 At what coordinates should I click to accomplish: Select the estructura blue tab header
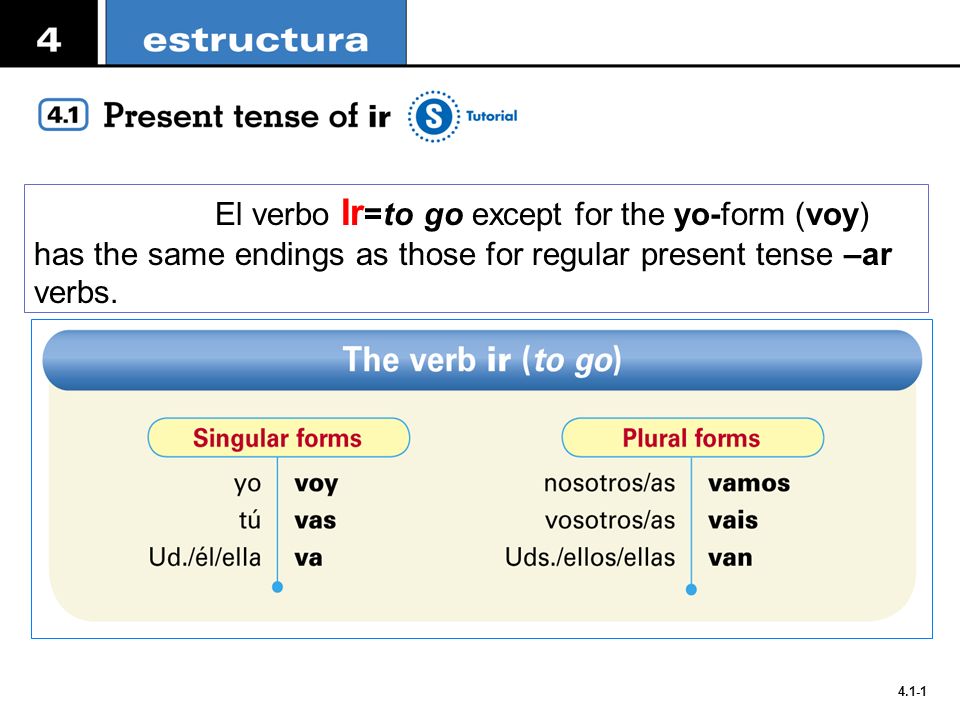[256, 32]
